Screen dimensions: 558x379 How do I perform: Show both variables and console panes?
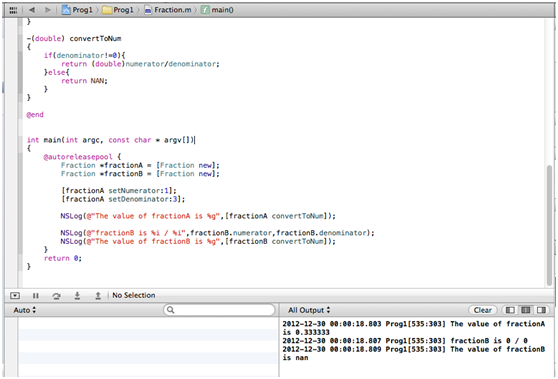click(526, 310)
